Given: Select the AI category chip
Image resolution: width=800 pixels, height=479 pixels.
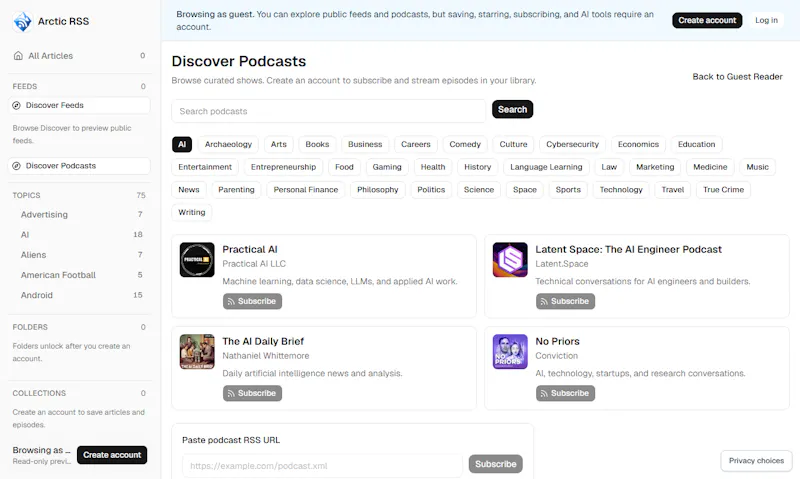Looking at the screenshot, I should point(182,144).
